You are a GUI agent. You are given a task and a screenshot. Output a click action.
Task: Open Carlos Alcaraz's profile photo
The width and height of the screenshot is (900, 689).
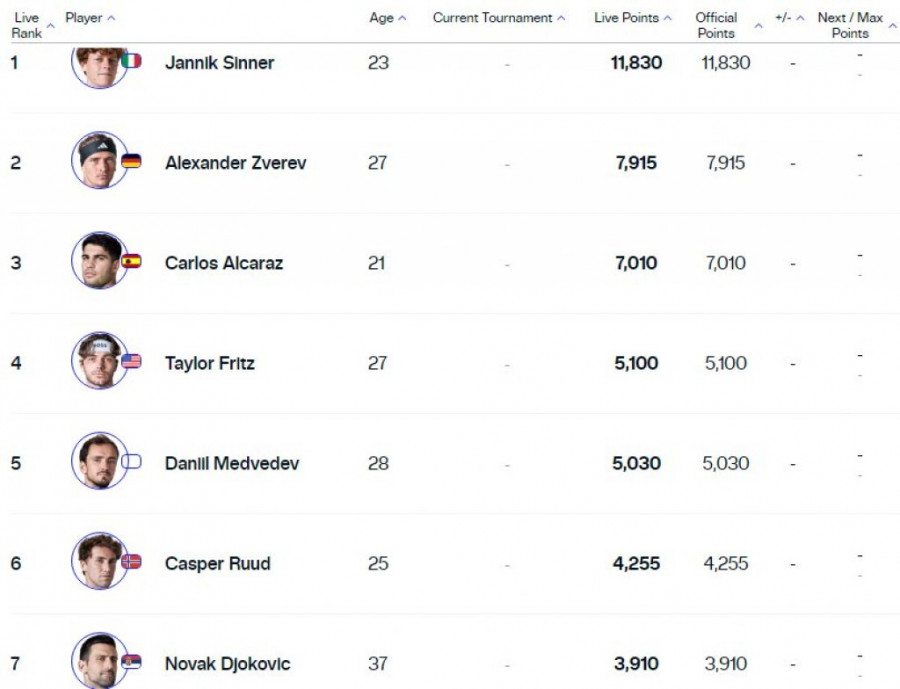[x=99, y=261]
